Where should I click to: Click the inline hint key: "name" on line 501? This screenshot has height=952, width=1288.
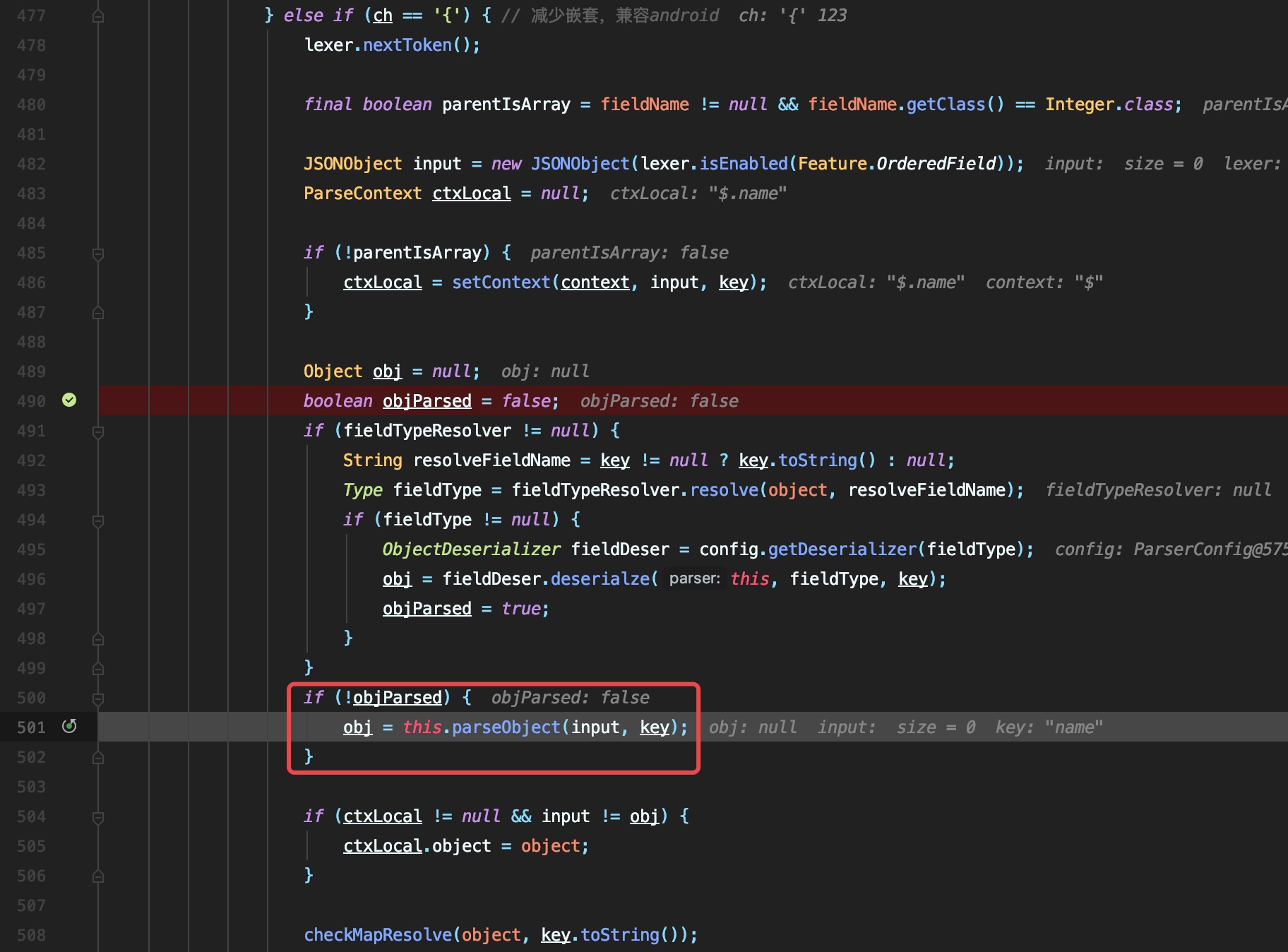tap(1049, 727)
